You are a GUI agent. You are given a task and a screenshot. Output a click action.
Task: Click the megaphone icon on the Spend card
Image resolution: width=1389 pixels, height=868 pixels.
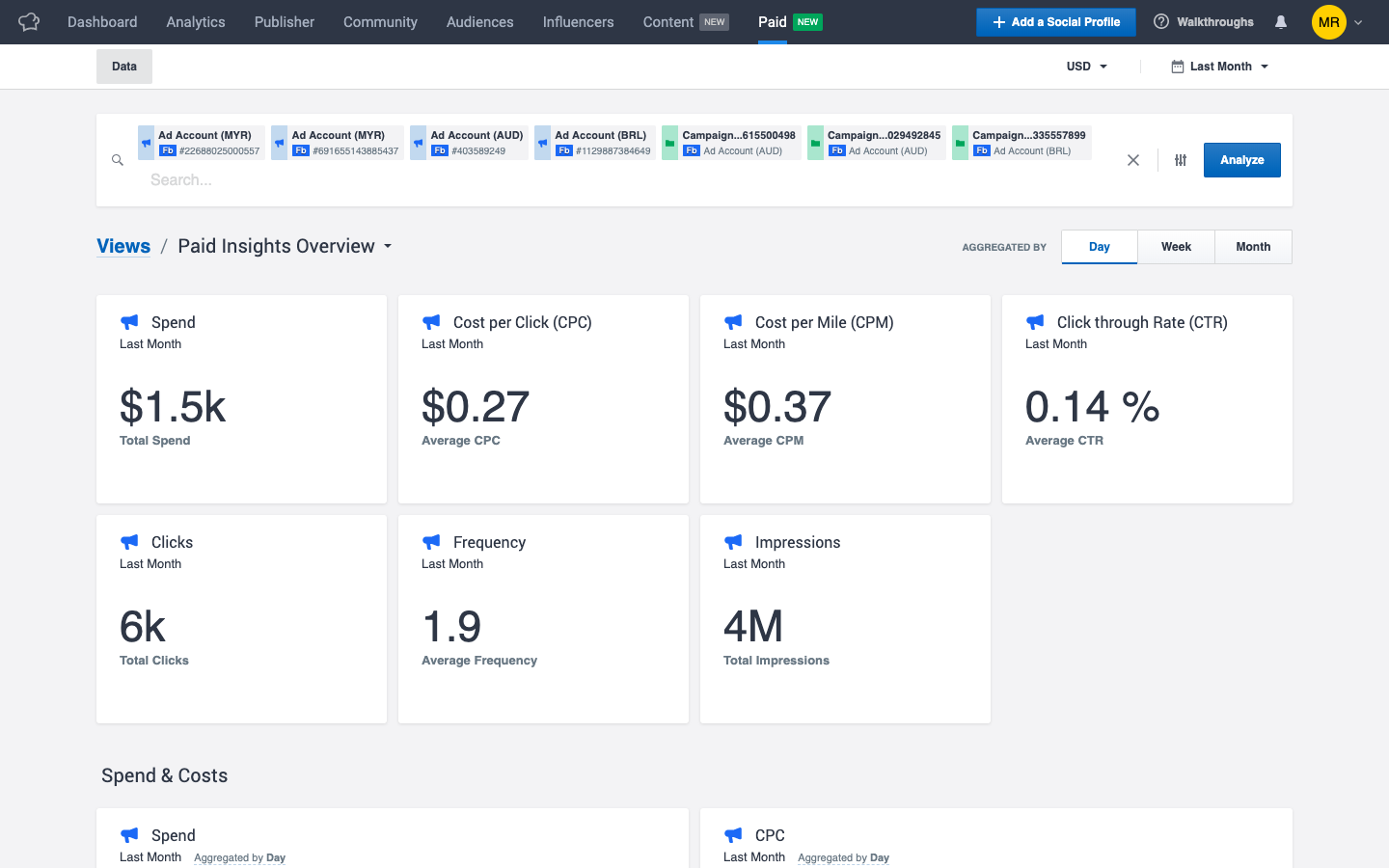(129, 321)
